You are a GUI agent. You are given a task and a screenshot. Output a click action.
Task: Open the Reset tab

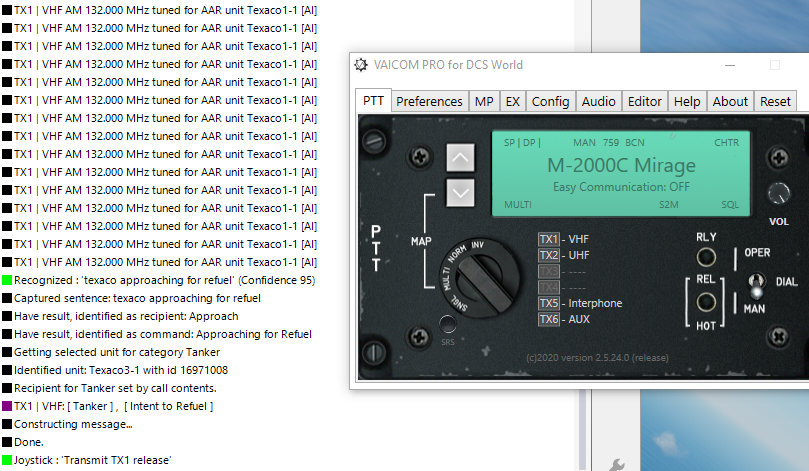[775, 102]
